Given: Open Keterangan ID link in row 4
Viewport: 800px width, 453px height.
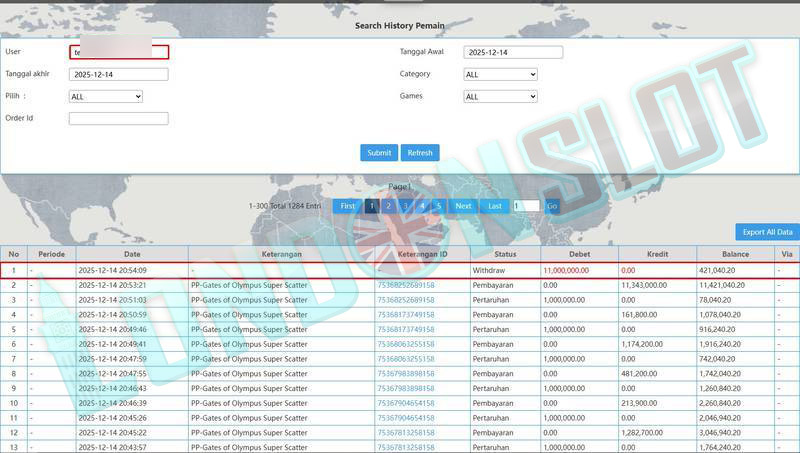Looking at the screenshot, I should (x=405, y=314).
